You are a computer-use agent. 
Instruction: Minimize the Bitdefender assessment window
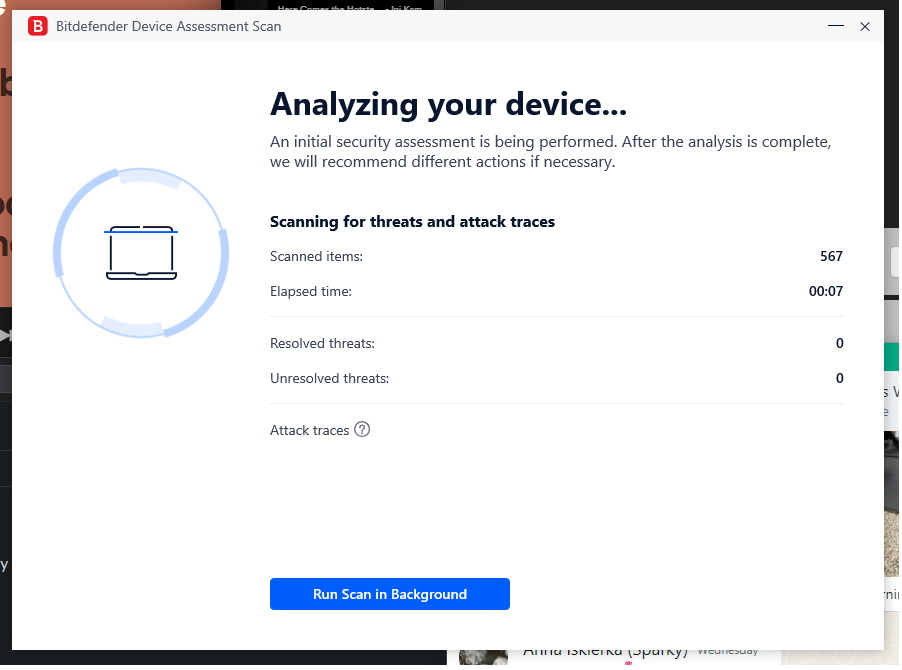point(832,26)
